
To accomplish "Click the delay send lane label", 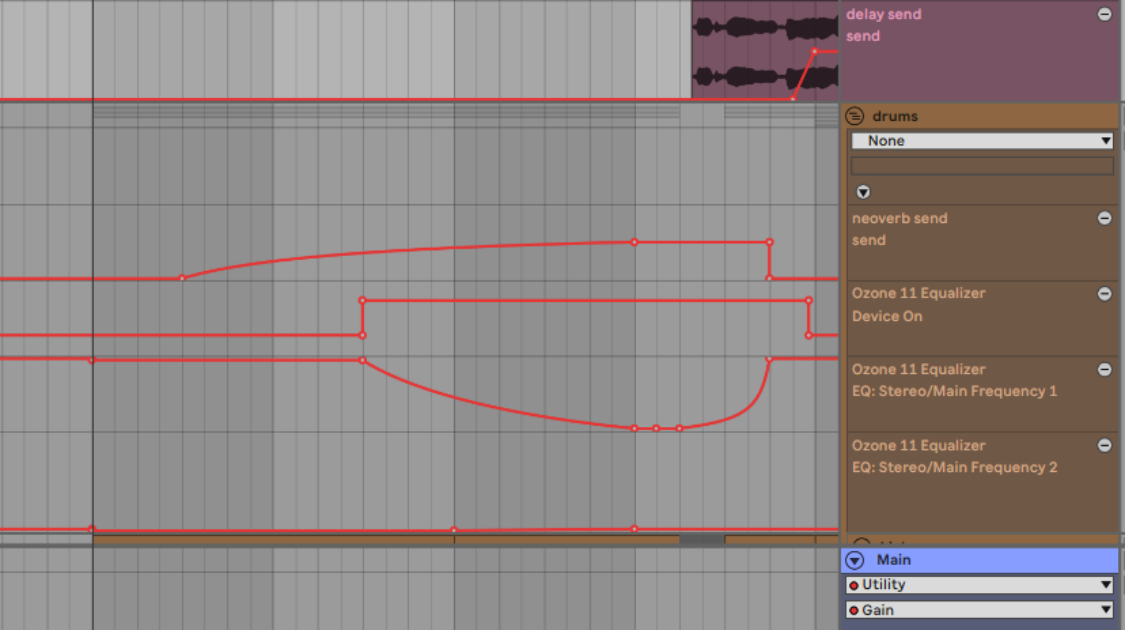I will tap(883, 14).
